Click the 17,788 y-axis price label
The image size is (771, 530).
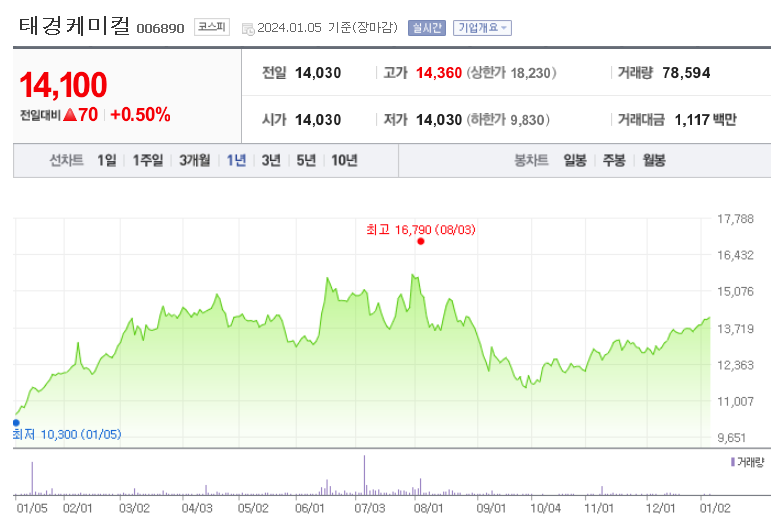[735, 219]
